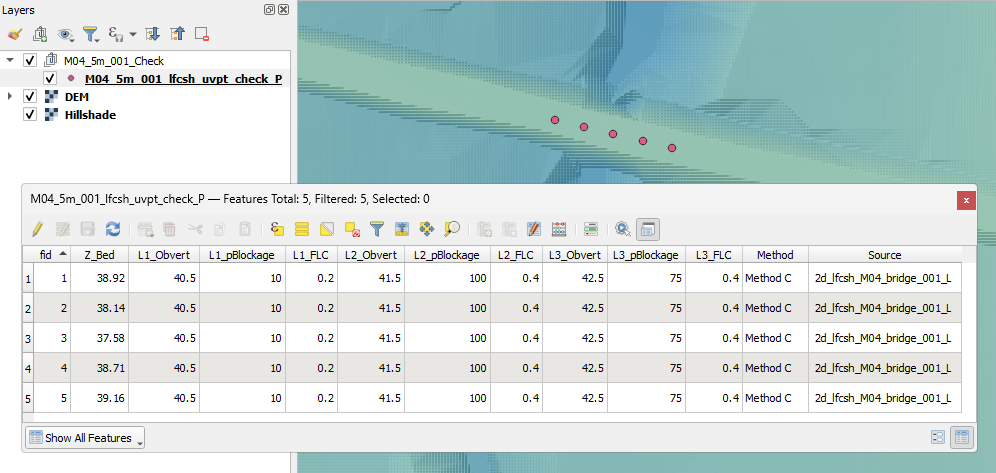Image resolution: width=996 pixels, height=473 pixels.
Task: Toggle editing mode pencil in attribute table
Action: [x=37, y=229]
